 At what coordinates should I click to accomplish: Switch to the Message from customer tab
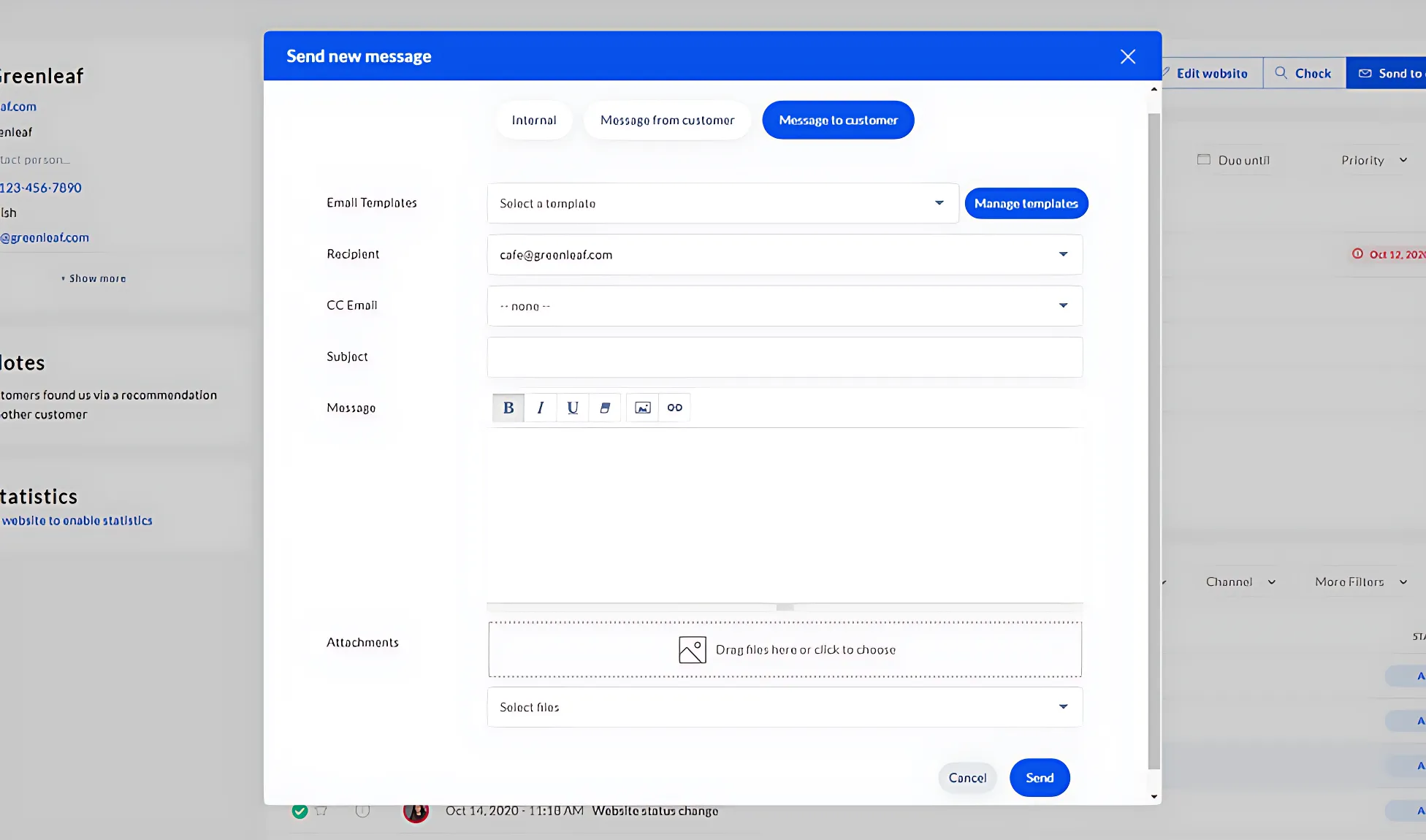(667, 120)
